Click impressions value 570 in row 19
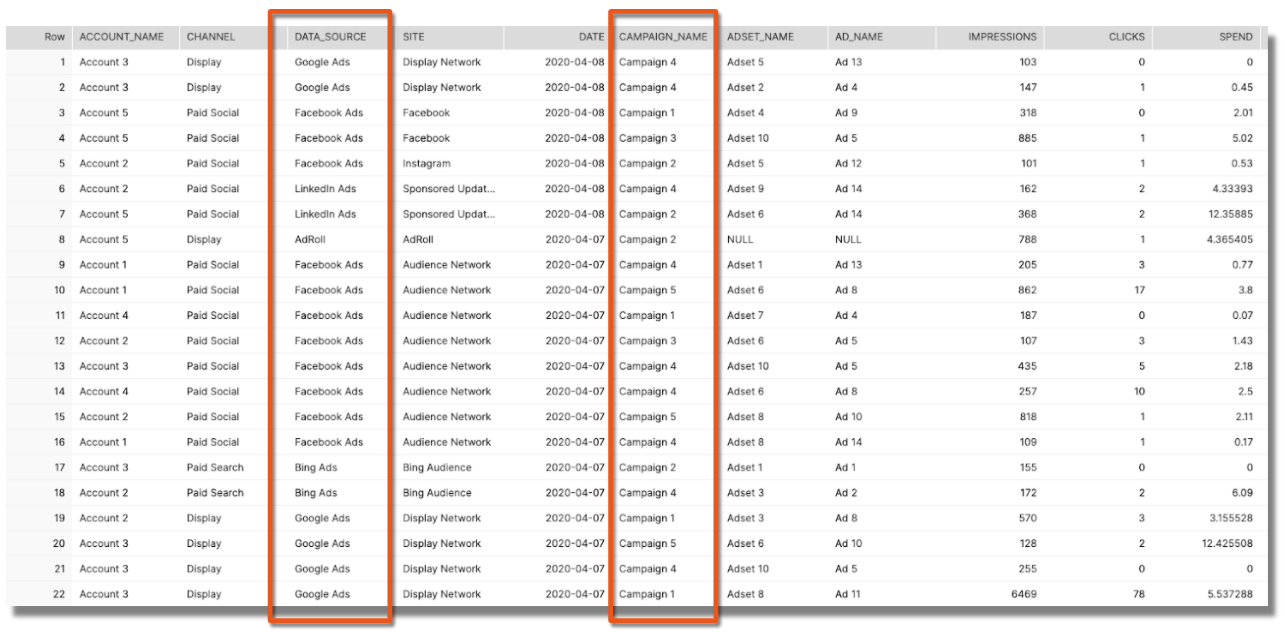Image resolution: width=1285 pixels, height=632 pixels. (x=1027, y=519)
